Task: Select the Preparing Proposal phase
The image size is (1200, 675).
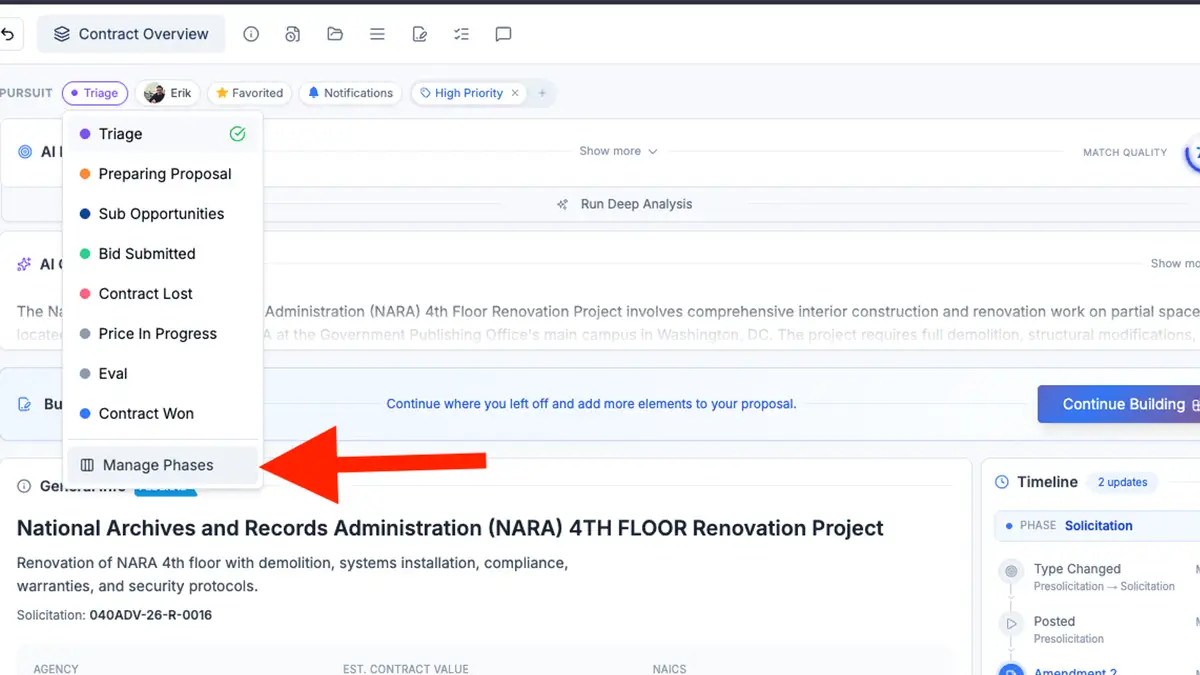Action: 163,174
